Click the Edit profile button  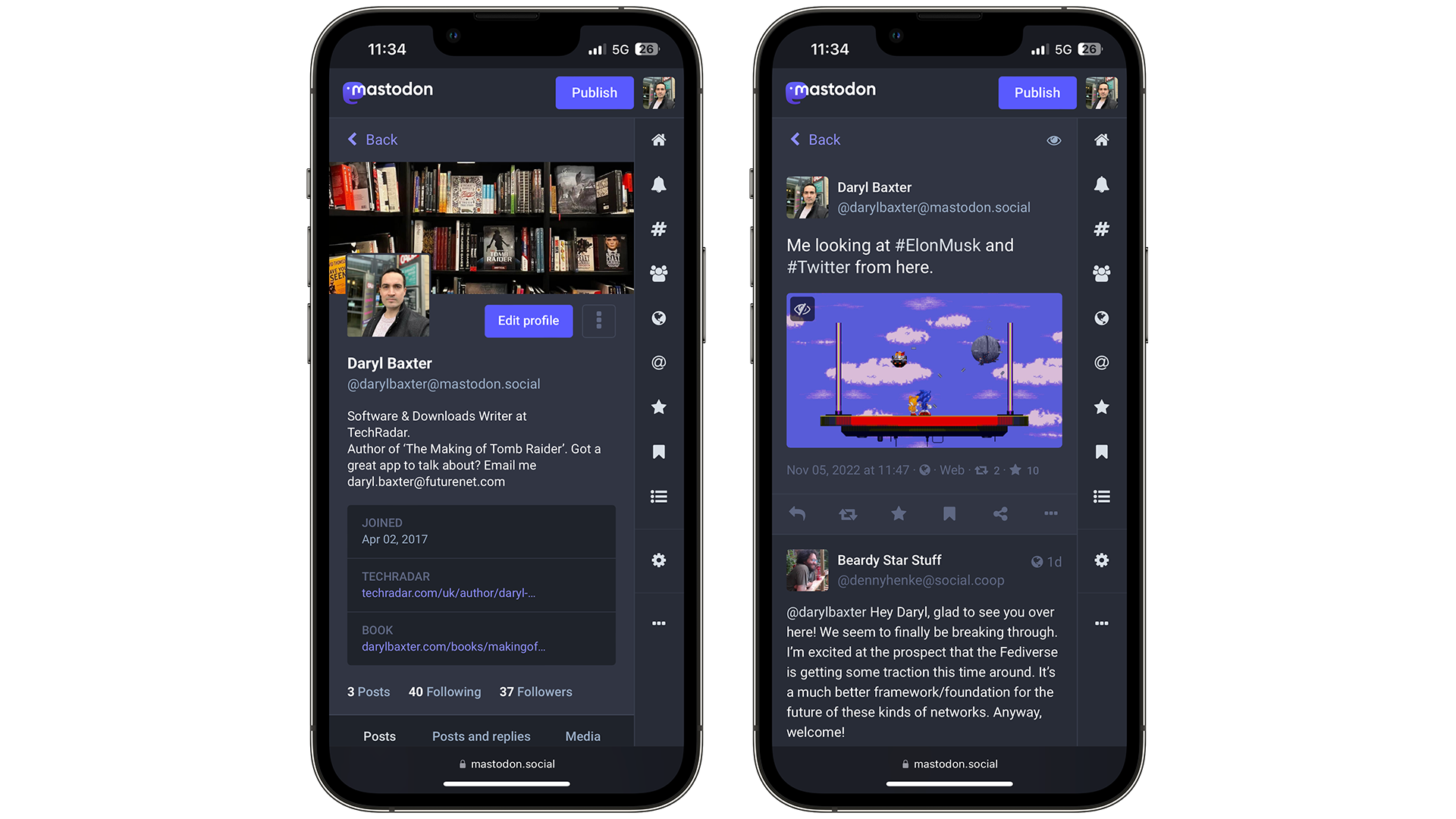[x=528, y=320]
